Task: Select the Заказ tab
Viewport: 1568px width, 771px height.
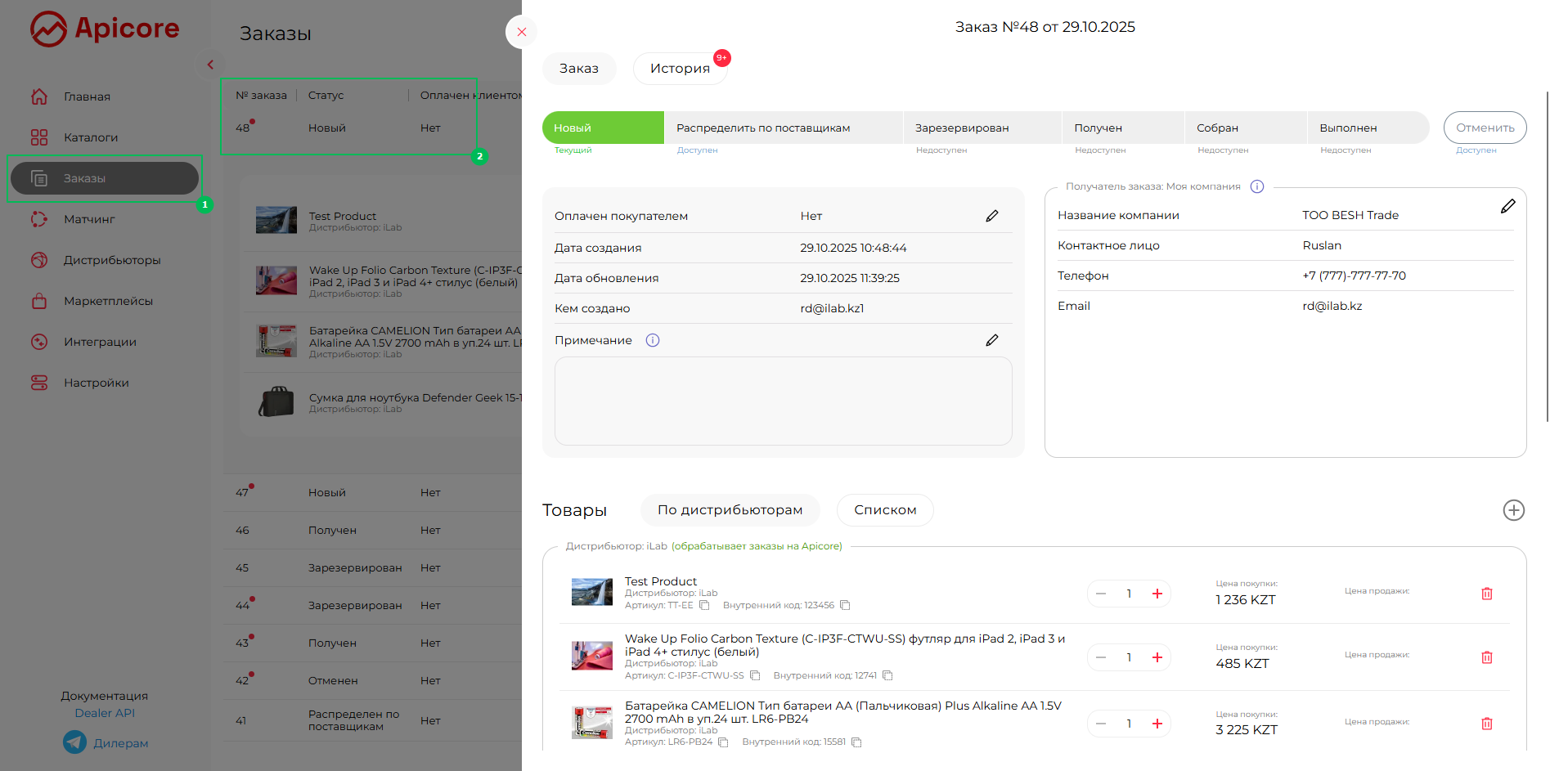Action: (x=578, y=69)
